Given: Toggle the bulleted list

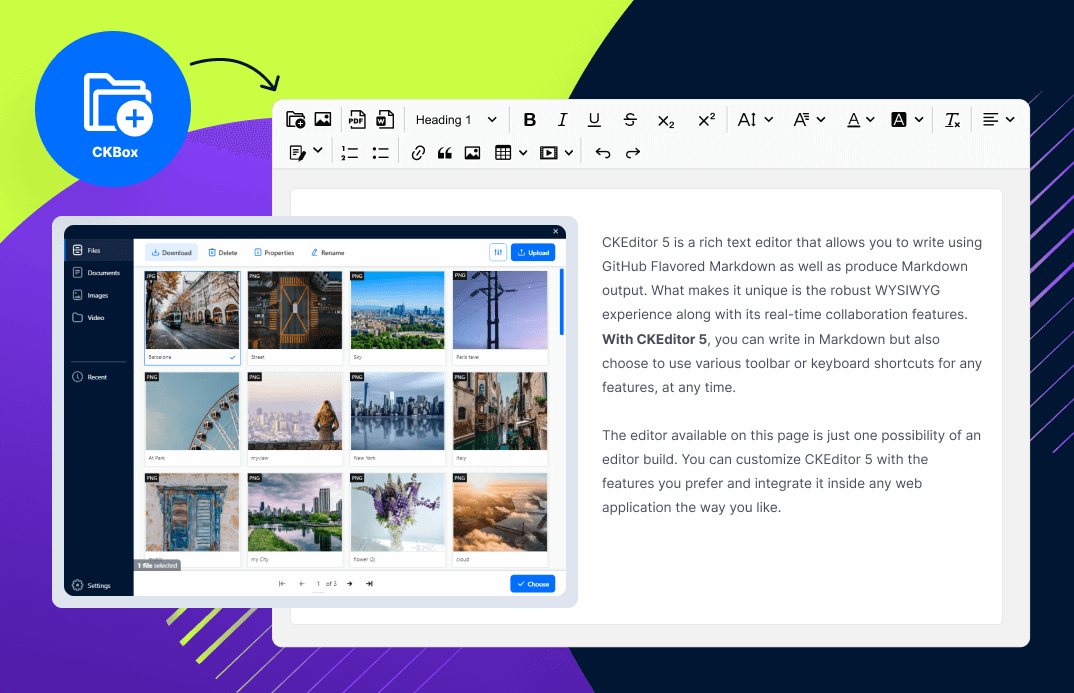Looking at the screenshot, I should (x=380, y=153).
